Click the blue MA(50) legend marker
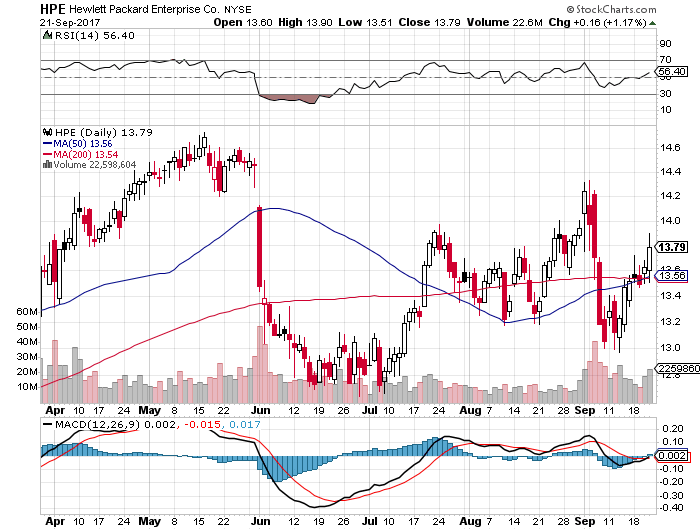This screenshot has width=700, height=530. click(46, 142)
